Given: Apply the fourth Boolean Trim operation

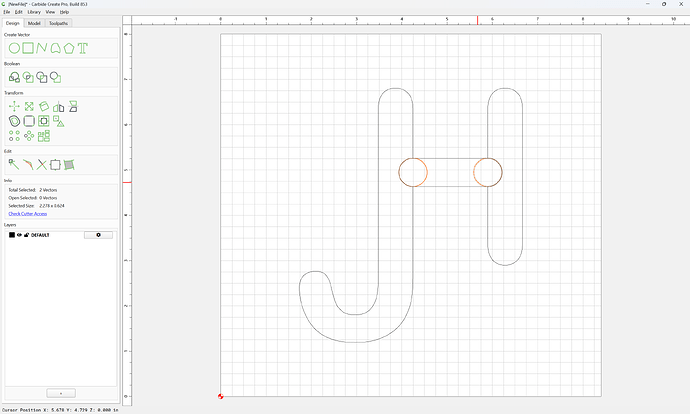Looking at the screenshot, I should point(55,77).
